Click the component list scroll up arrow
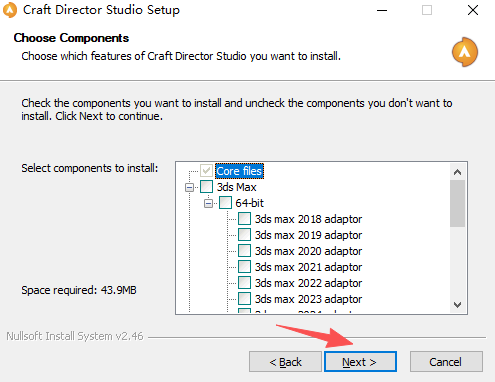Viewport: 495px width, 382px height. 457,172
